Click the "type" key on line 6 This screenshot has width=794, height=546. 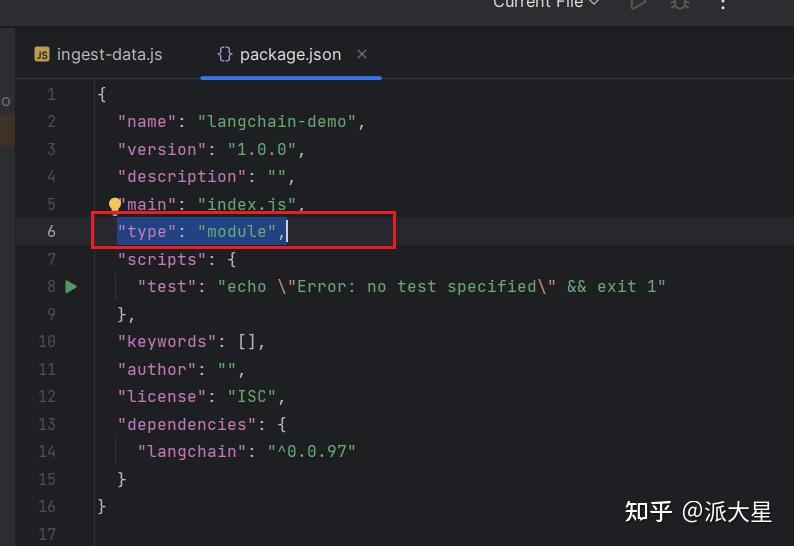point(147,231)
